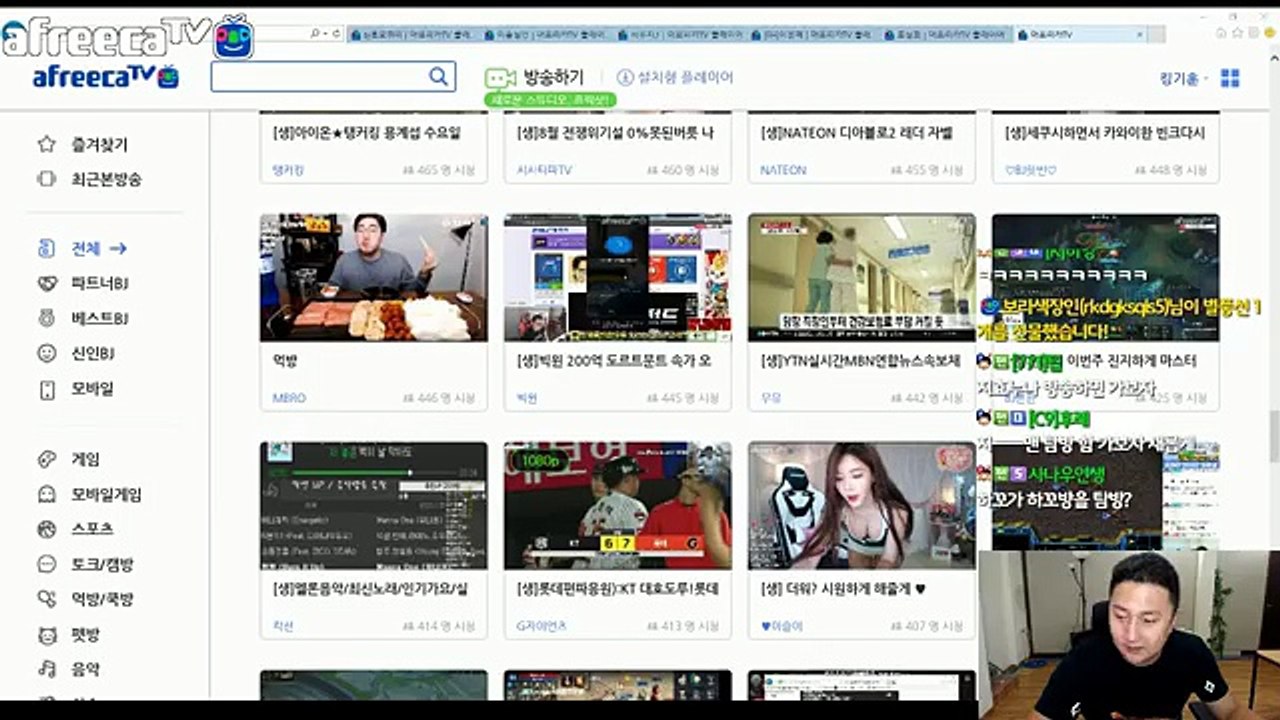
Task: Click title '[생]멜론음악/최신노래/인기가요/실'
Action: click(x=370, y=588)
